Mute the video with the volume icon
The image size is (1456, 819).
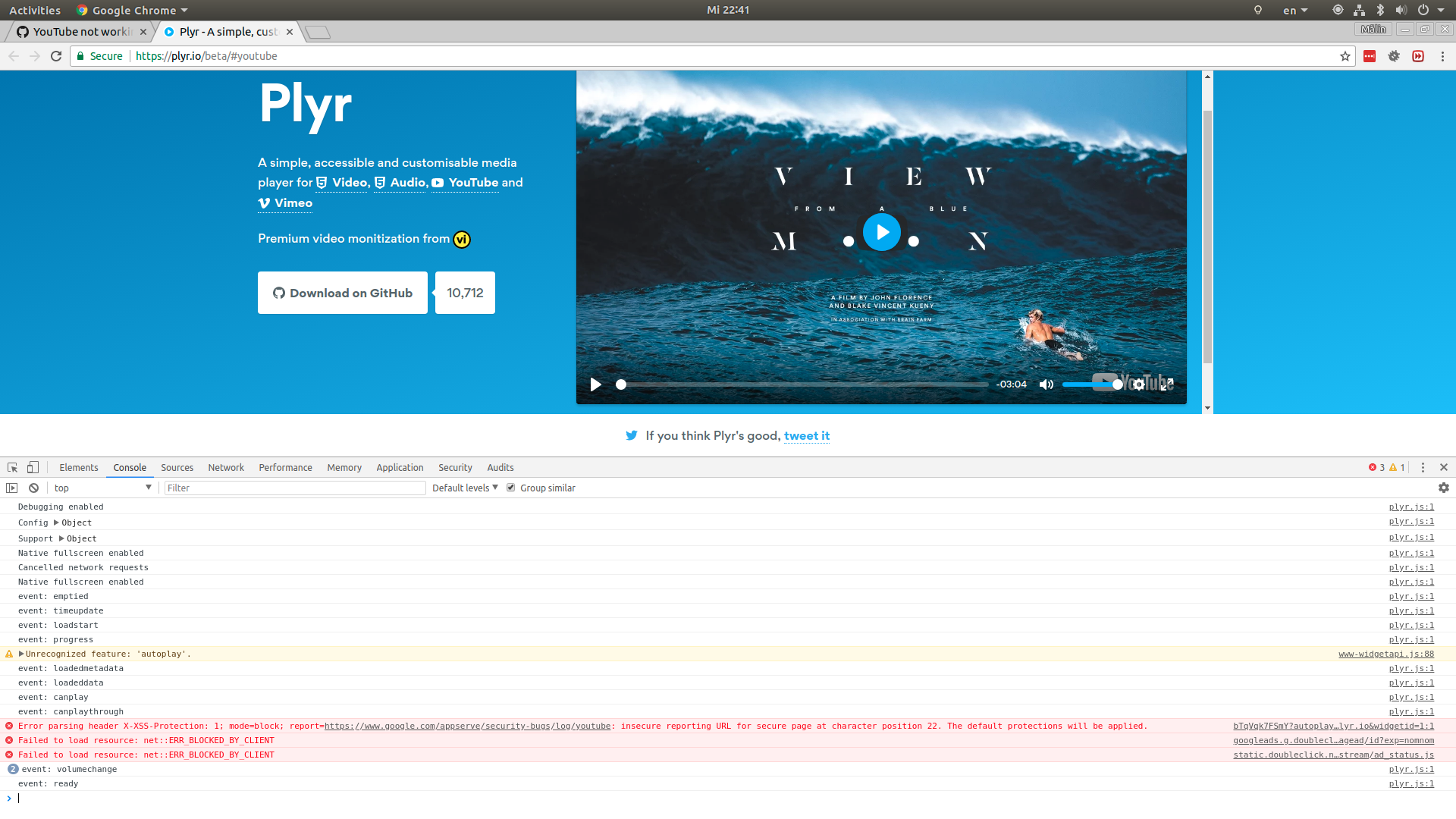coord(1046,384)
